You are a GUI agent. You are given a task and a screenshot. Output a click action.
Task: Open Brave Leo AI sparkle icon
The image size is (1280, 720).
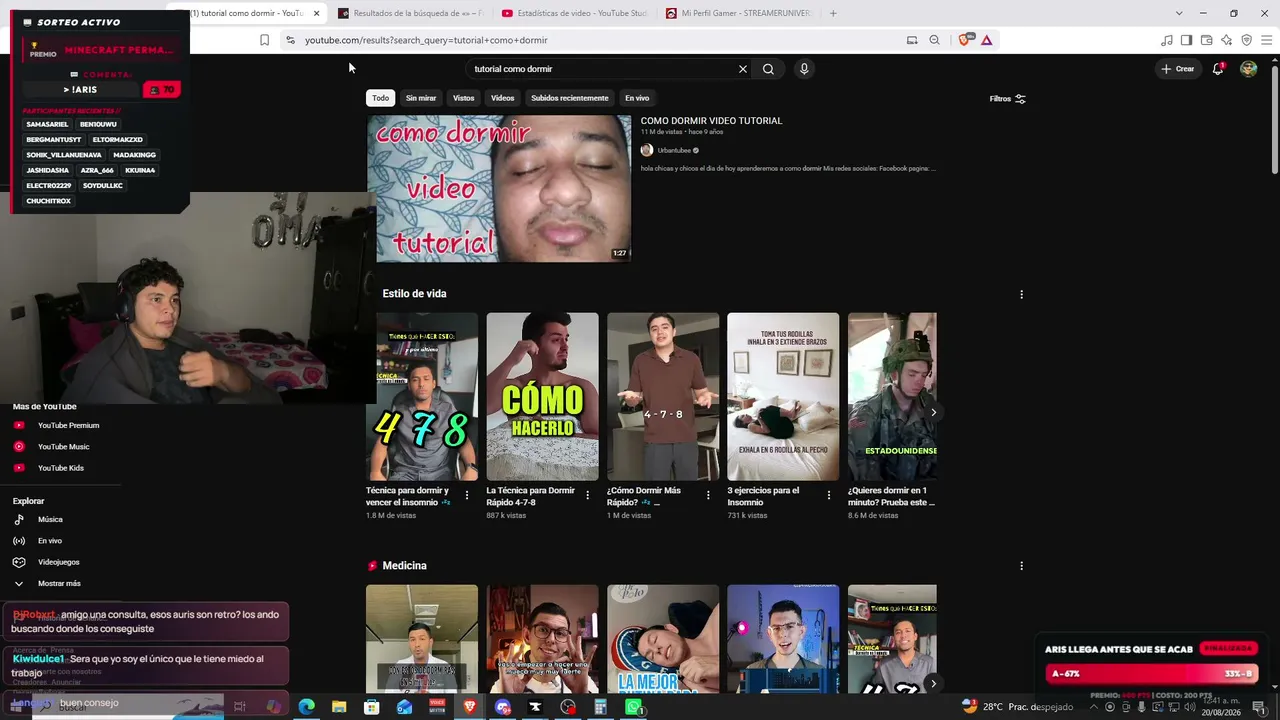(x=1226, y=40)
